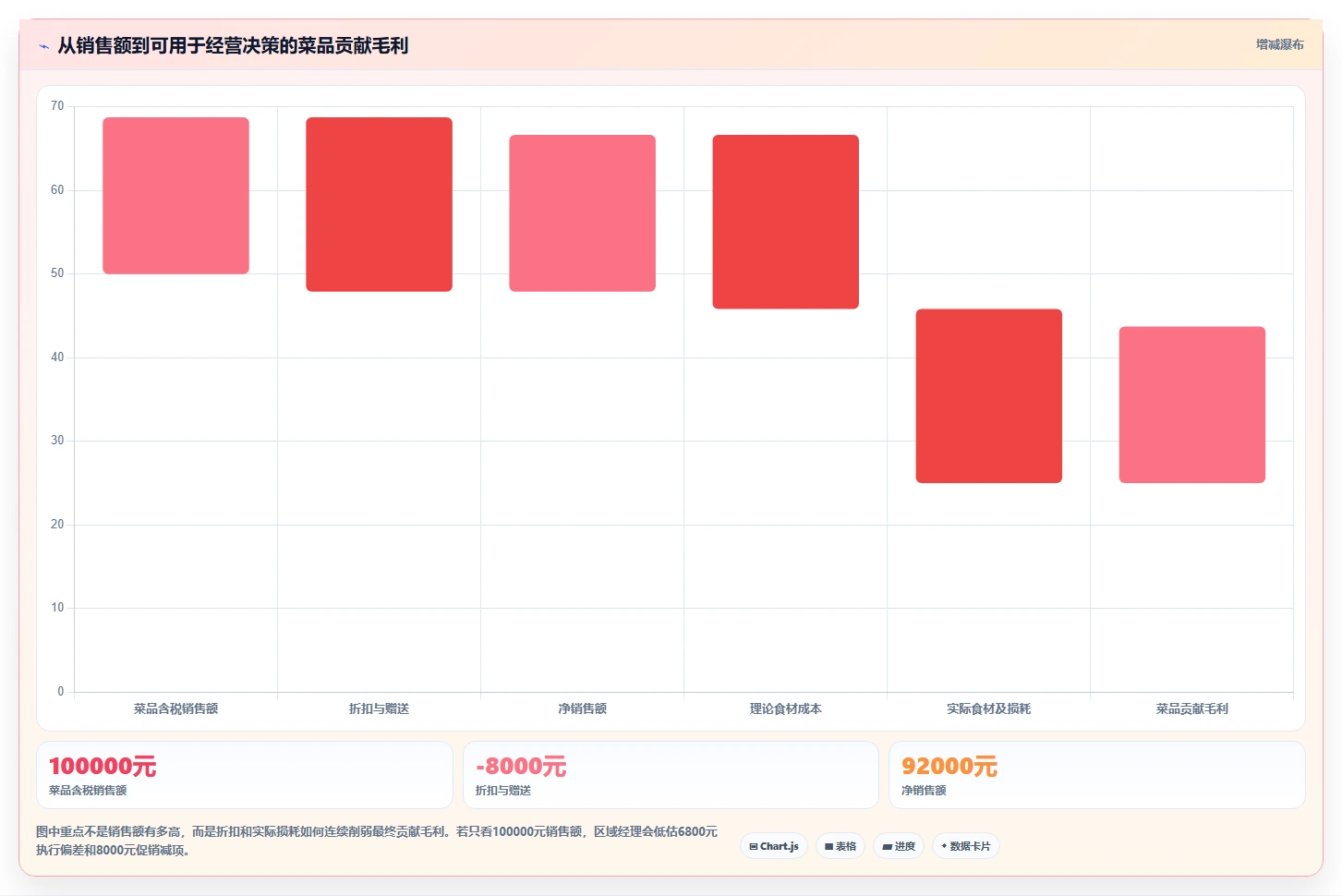Click the 表格 tag chip

(840, 846)
